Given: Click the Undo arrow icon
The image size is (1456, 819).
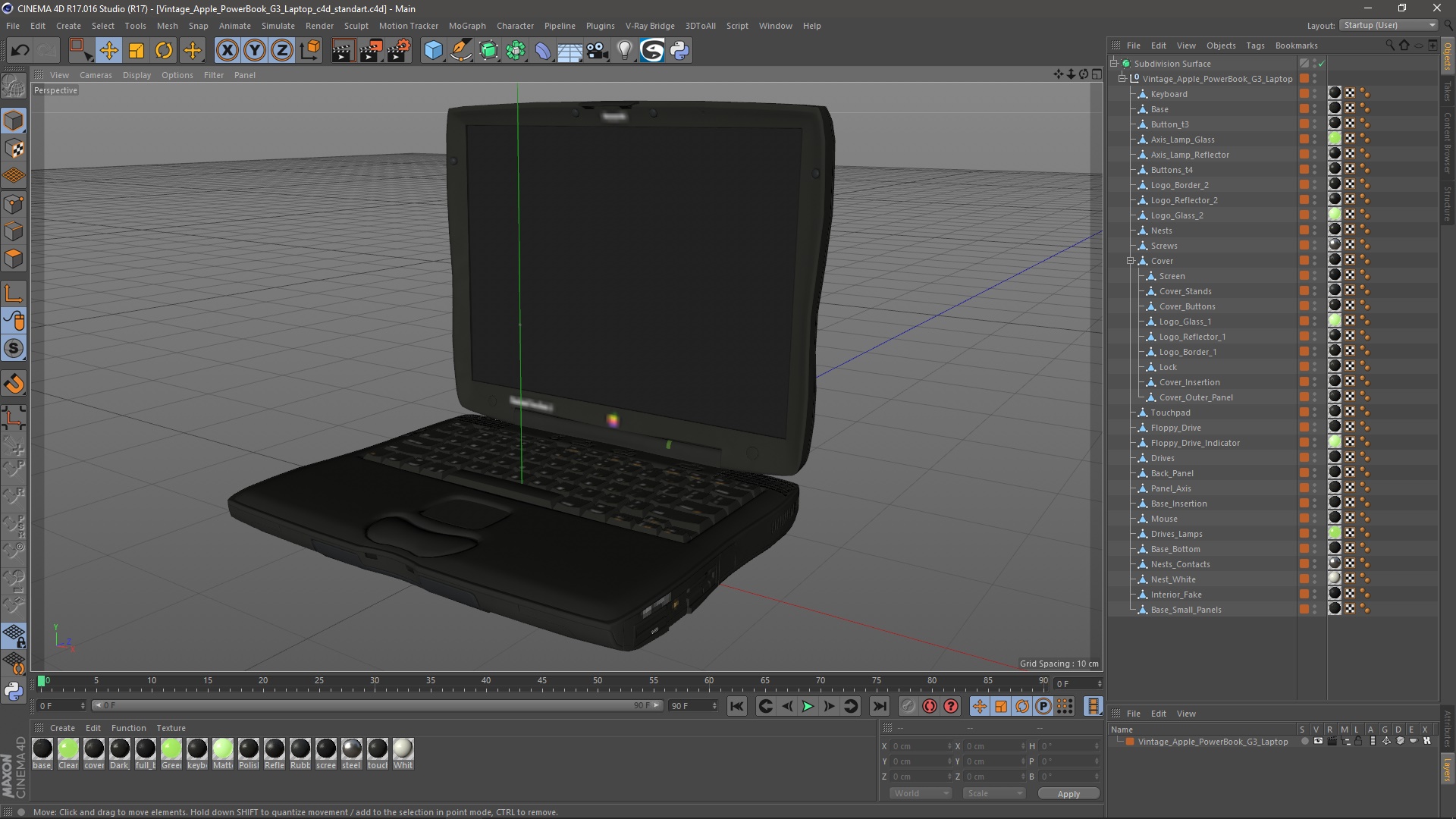Looking at the screenshot, I should point(20,51).
